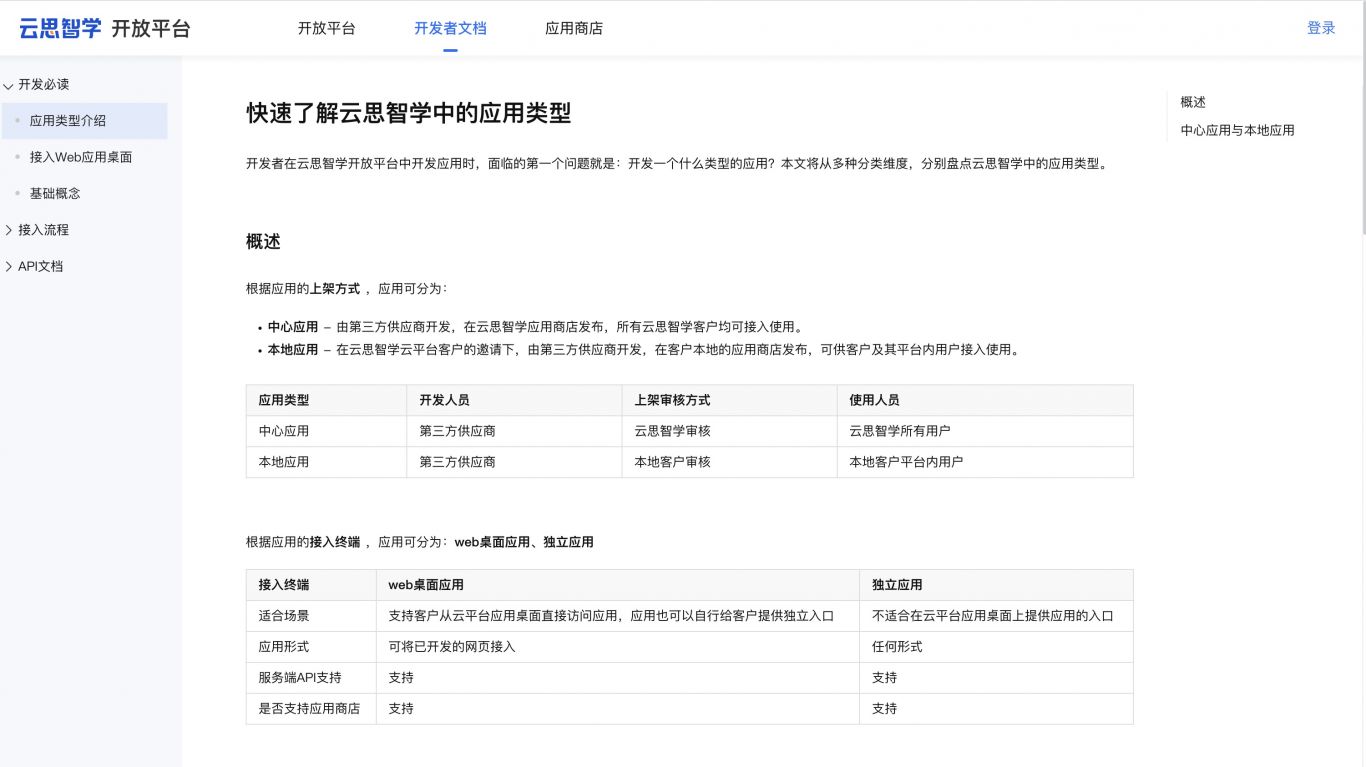Screen dimensions: 1366x767
Task: Collapse the 开发必读 section arrow
Action: (9, 85)
